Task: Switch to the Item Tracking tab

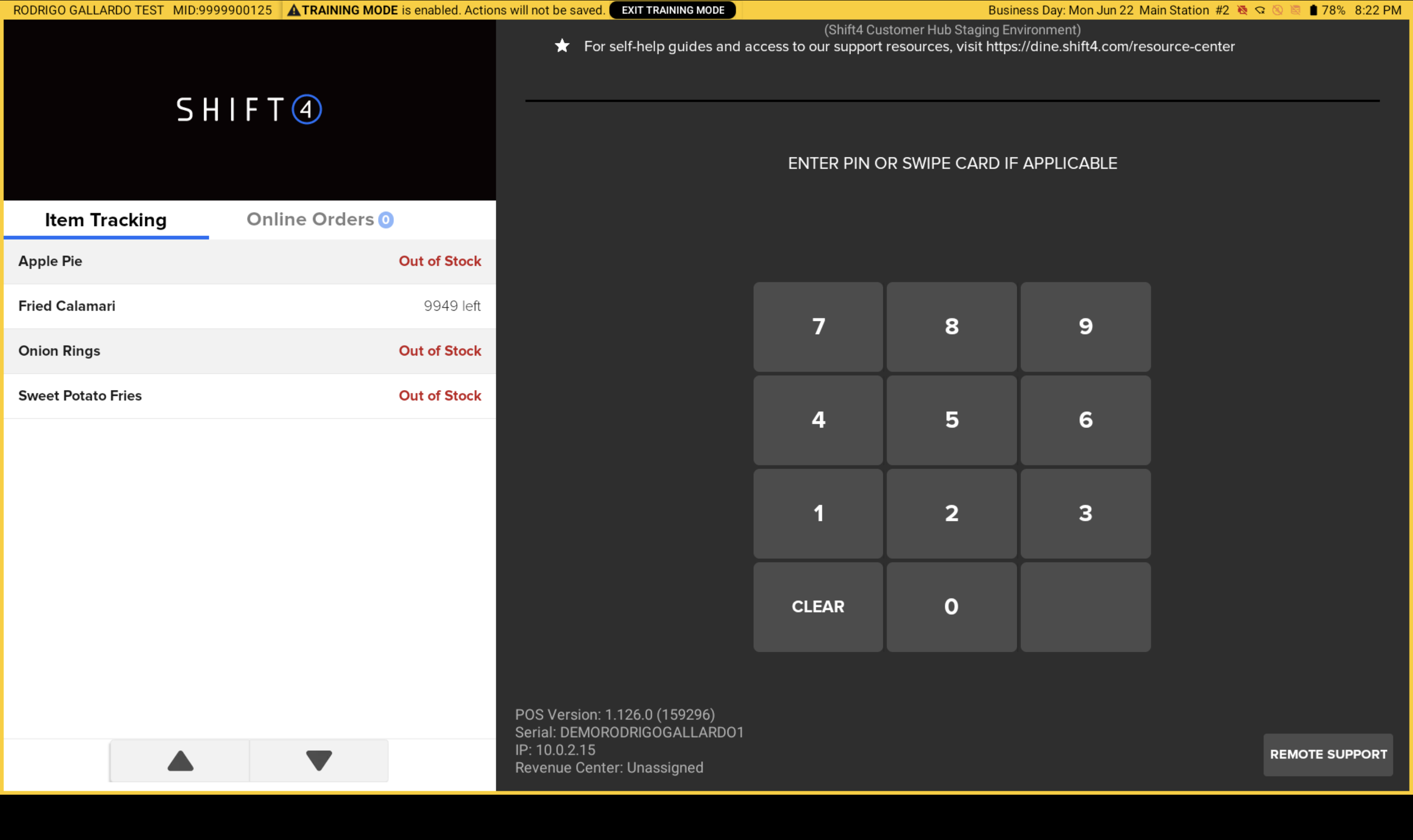Action: point(106,220)
